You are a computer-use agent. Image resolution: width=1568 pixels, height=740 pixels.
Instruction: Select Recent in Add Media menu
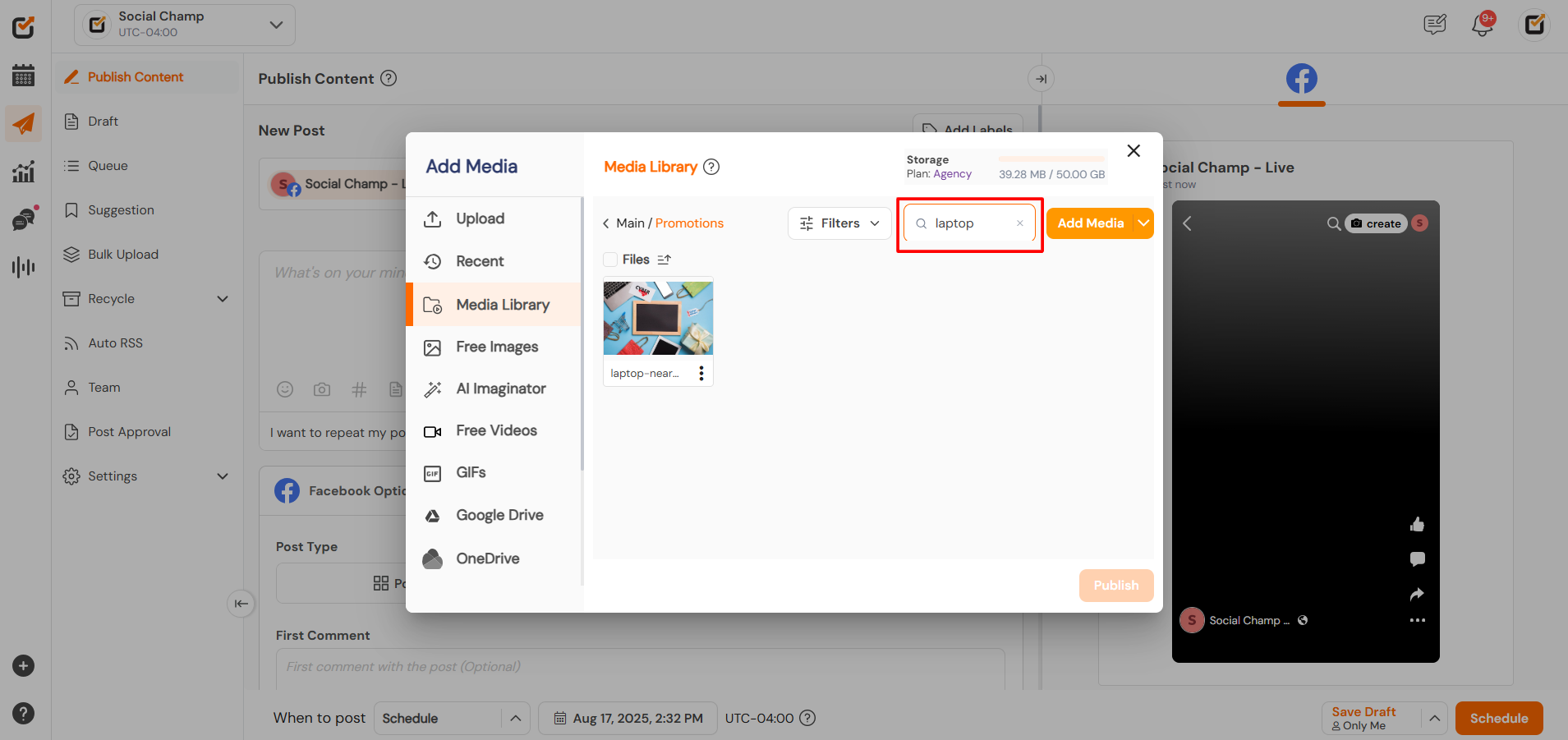[494, 261]
